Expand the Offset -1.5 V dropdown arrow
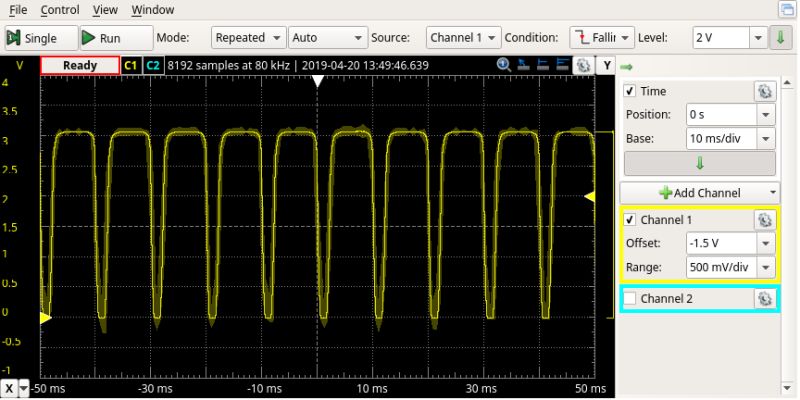800x400 pixels. (x=766, y=243)
